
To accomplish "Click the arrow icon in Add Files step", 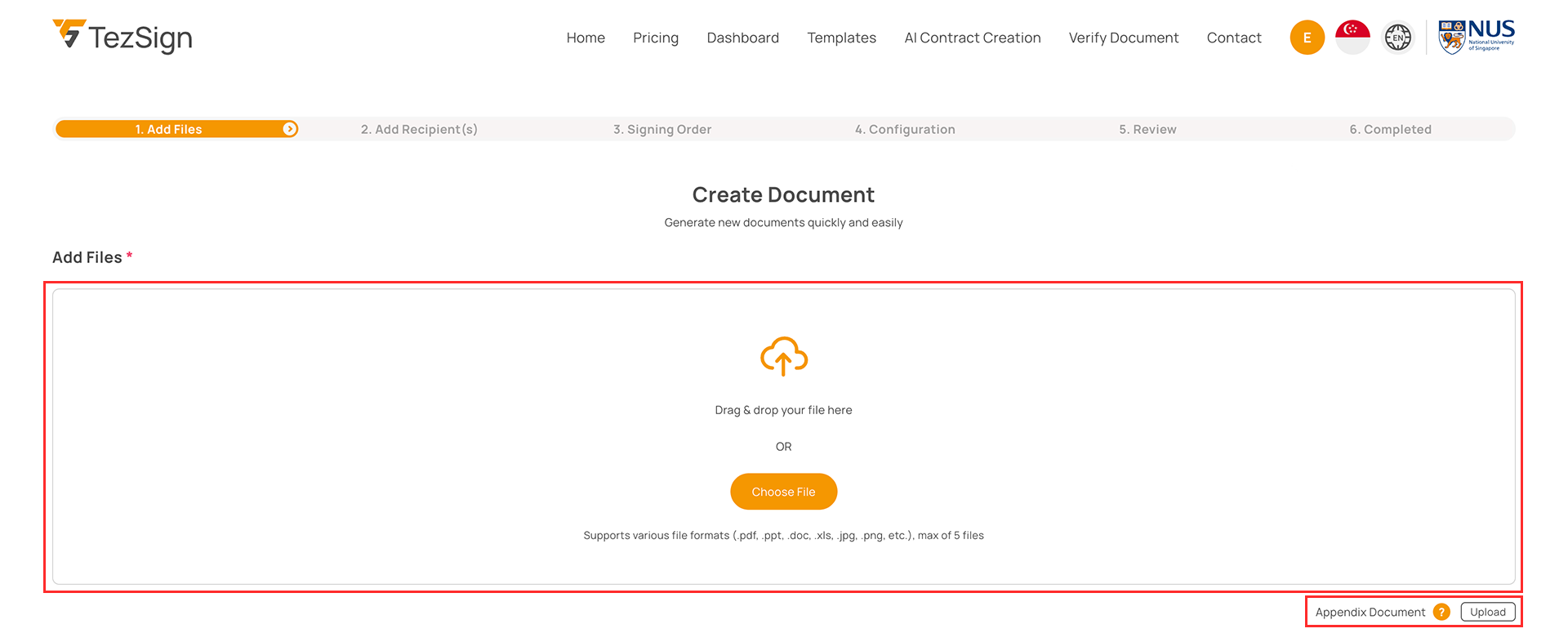I will coord(289,129).
